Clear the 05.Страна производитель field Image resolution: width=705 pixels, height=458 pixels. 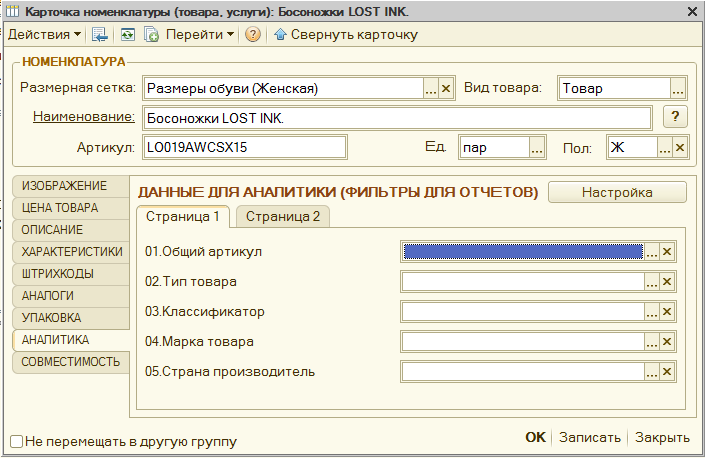[667, 372]
